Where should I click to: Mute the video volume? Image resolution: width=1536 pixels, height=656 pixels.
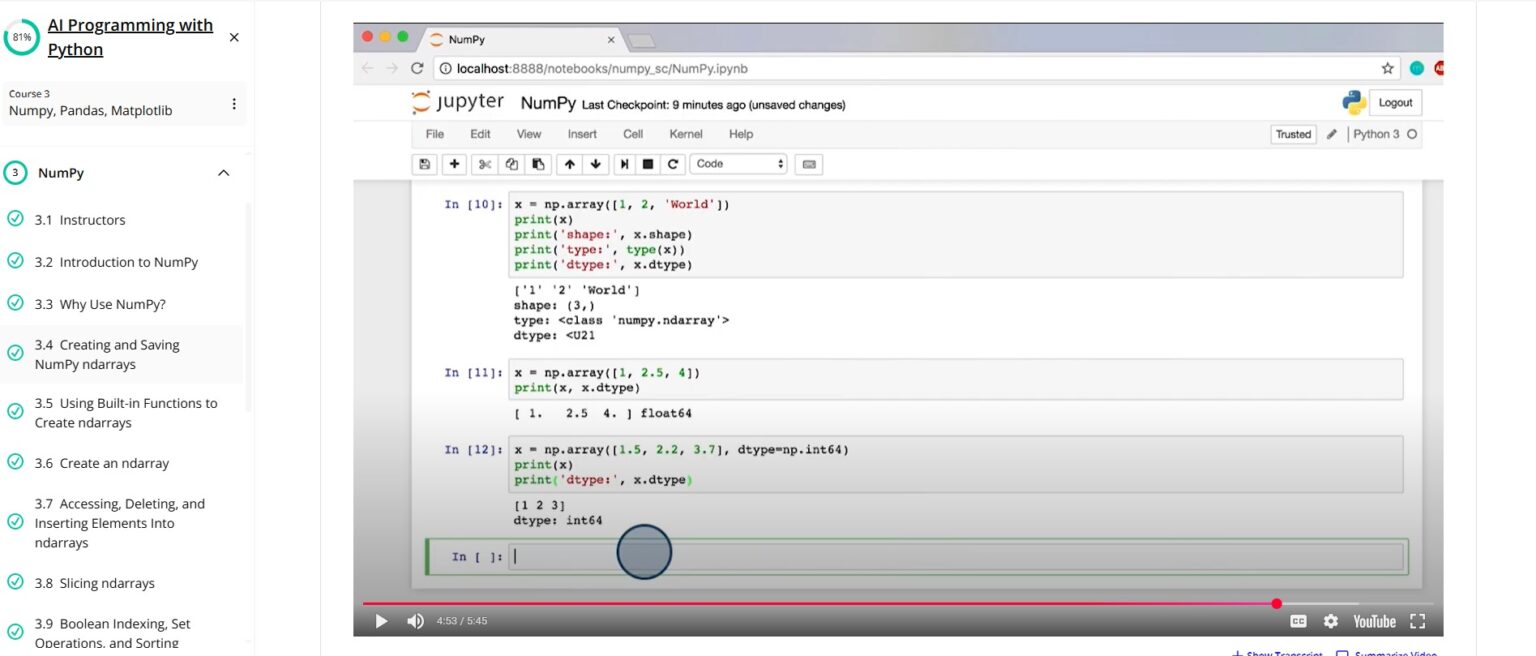coord(415,621)
